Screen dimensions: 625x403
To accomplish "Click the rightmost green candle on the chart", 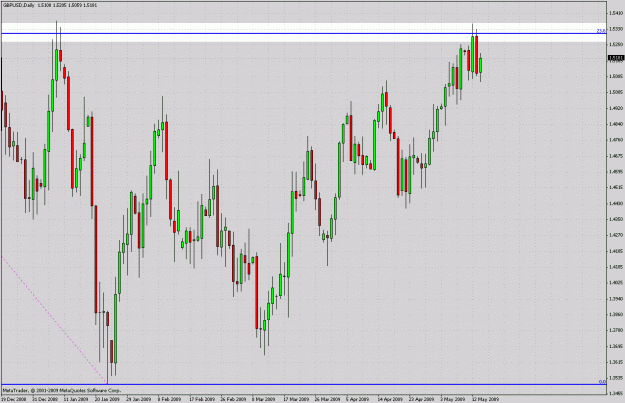I will pyautogui.click(x=481, y=65).
